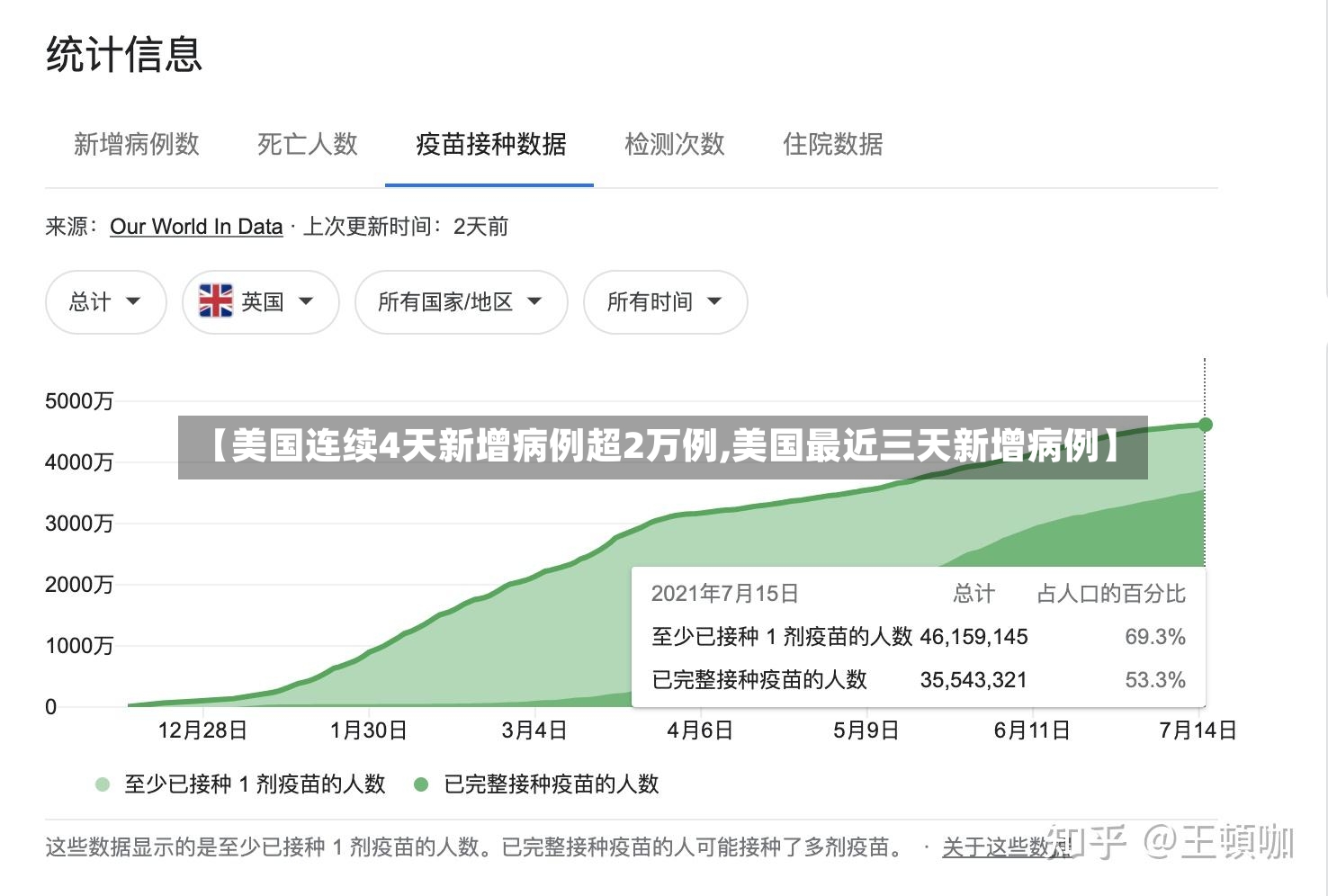
Task: Open the 死亡人数 tab
Action: coord(308,144)
